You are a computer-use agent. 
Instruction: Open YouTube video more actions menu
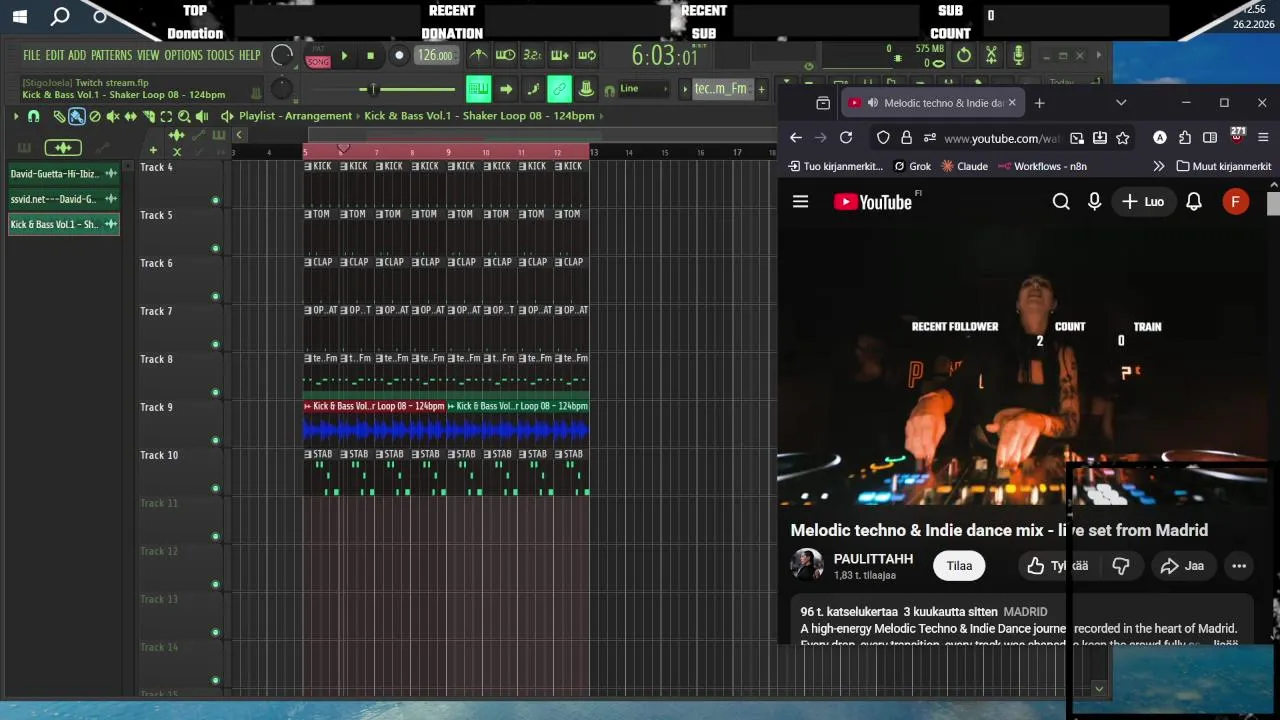click(x=1239, y=566)
